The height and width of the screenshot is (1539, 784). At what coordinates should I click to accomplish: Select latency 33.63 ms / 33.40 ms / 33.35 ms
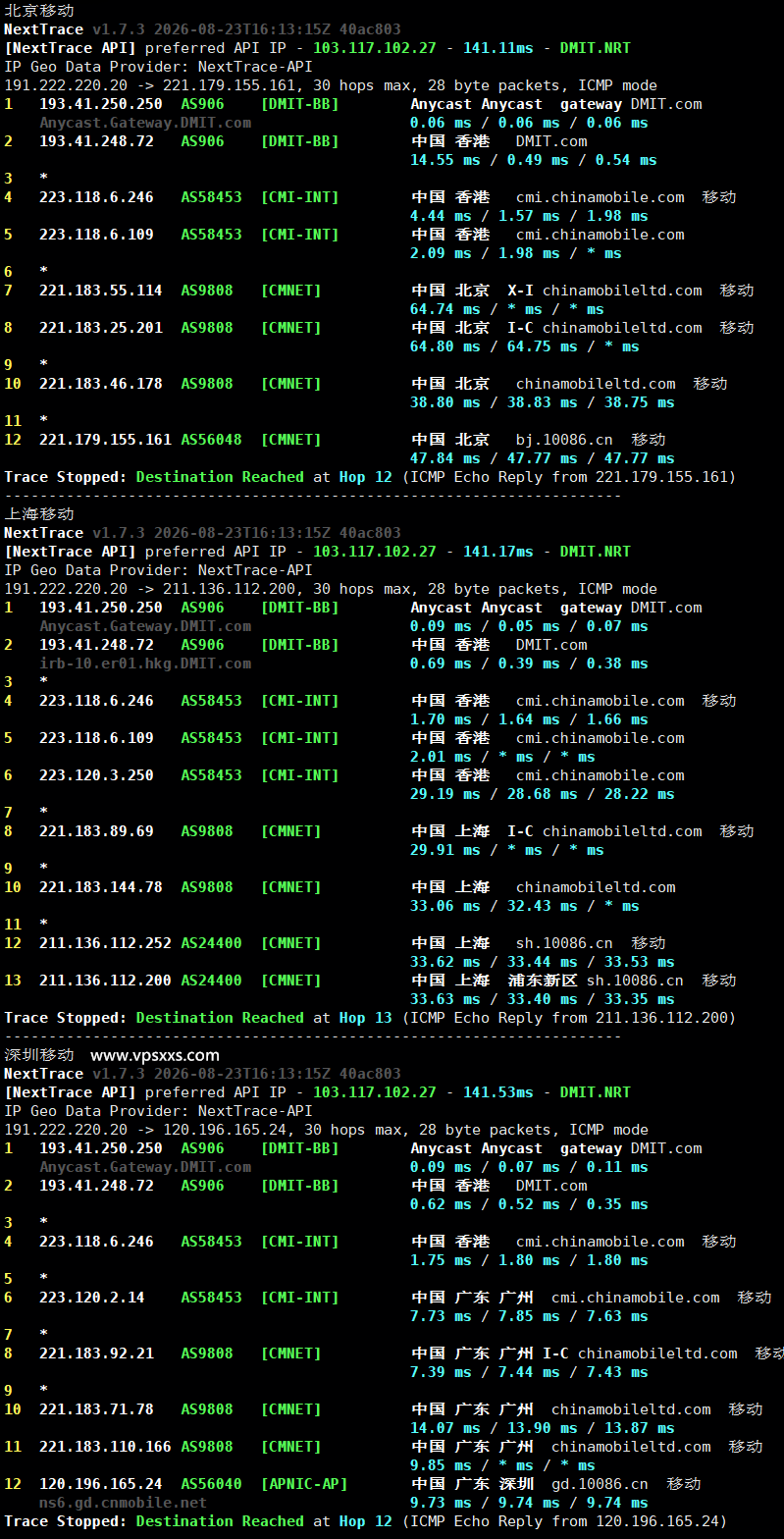(543, 999)
